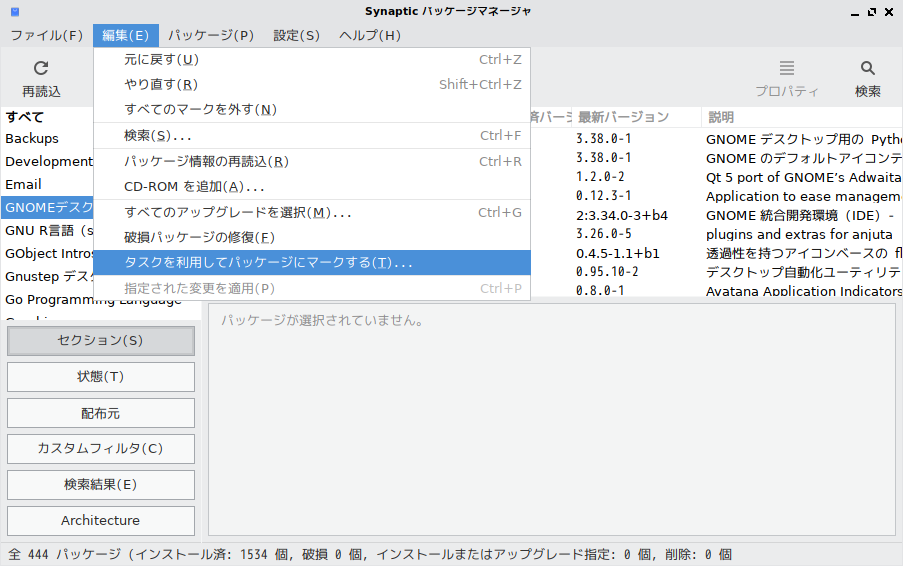Click description 'GNOME デスクトップ用の Pyth'
The image size is (903, 566).
[804, 140]
